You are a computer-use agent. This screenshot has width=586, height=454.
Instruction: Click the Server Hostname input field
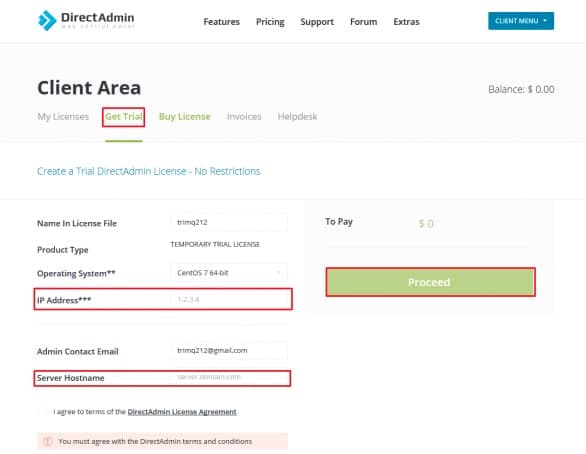tap(229, 377)
